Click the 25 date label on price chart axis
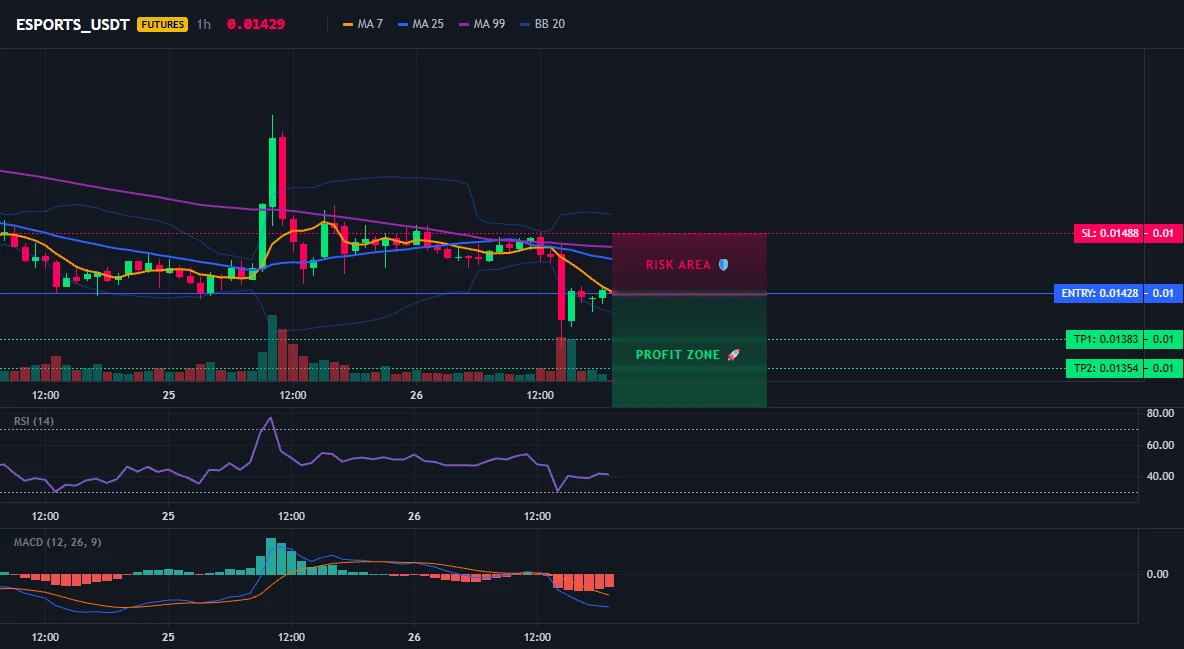Viewport: 1184px width, 649px height. click(x=168, y=395)
